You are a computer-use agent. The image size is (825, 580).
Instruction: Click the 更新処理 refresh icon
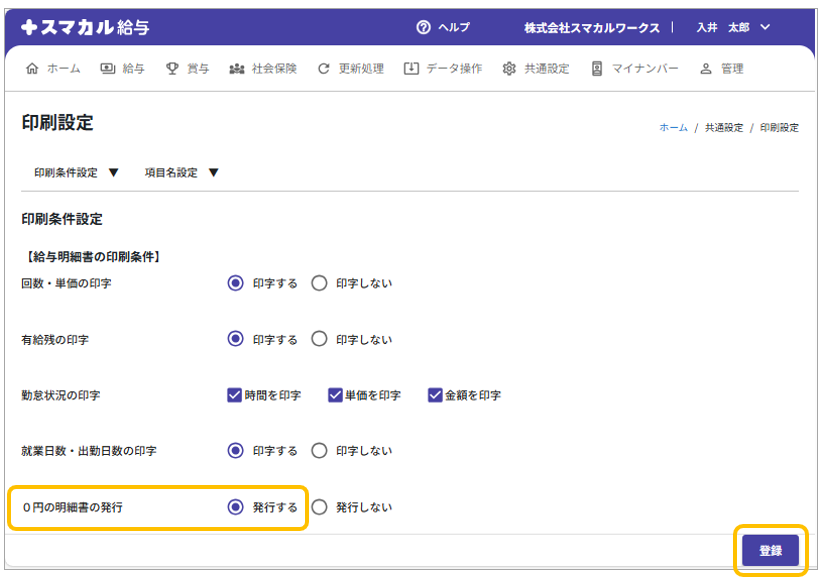[x=323, y=69]
